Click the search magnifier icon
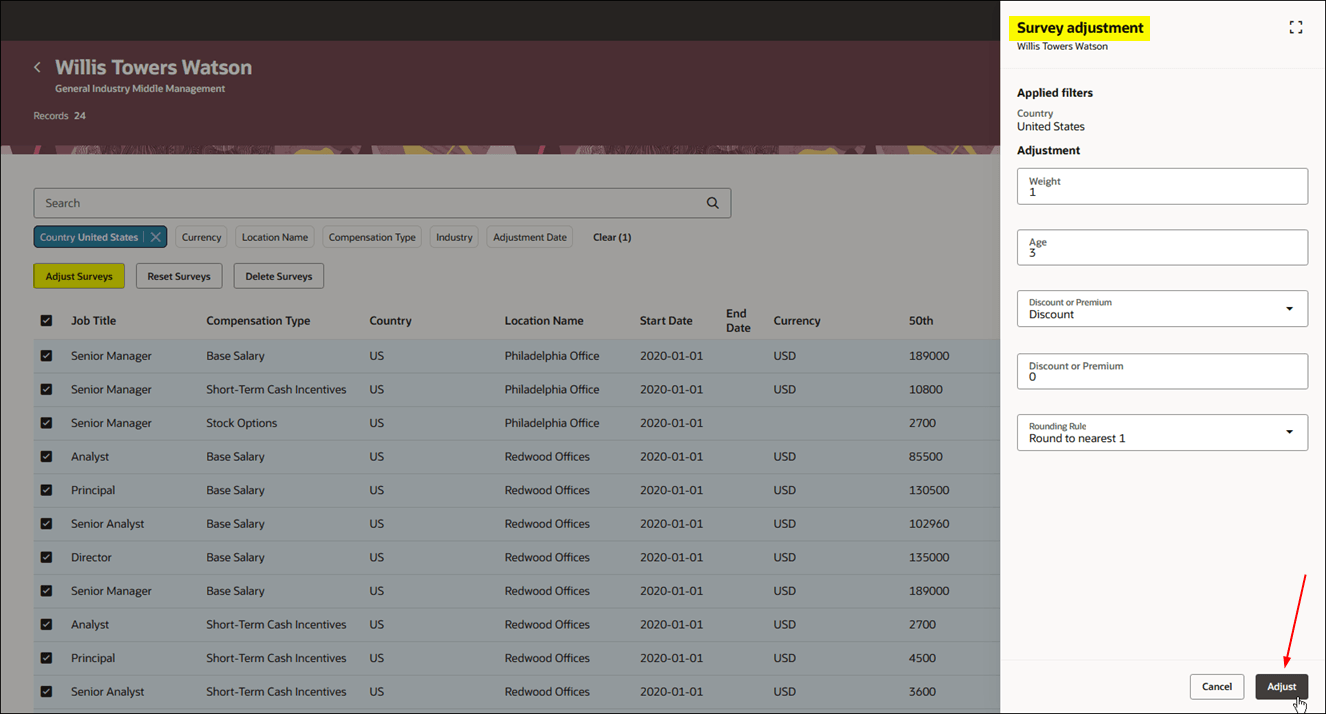 point(713,203)
